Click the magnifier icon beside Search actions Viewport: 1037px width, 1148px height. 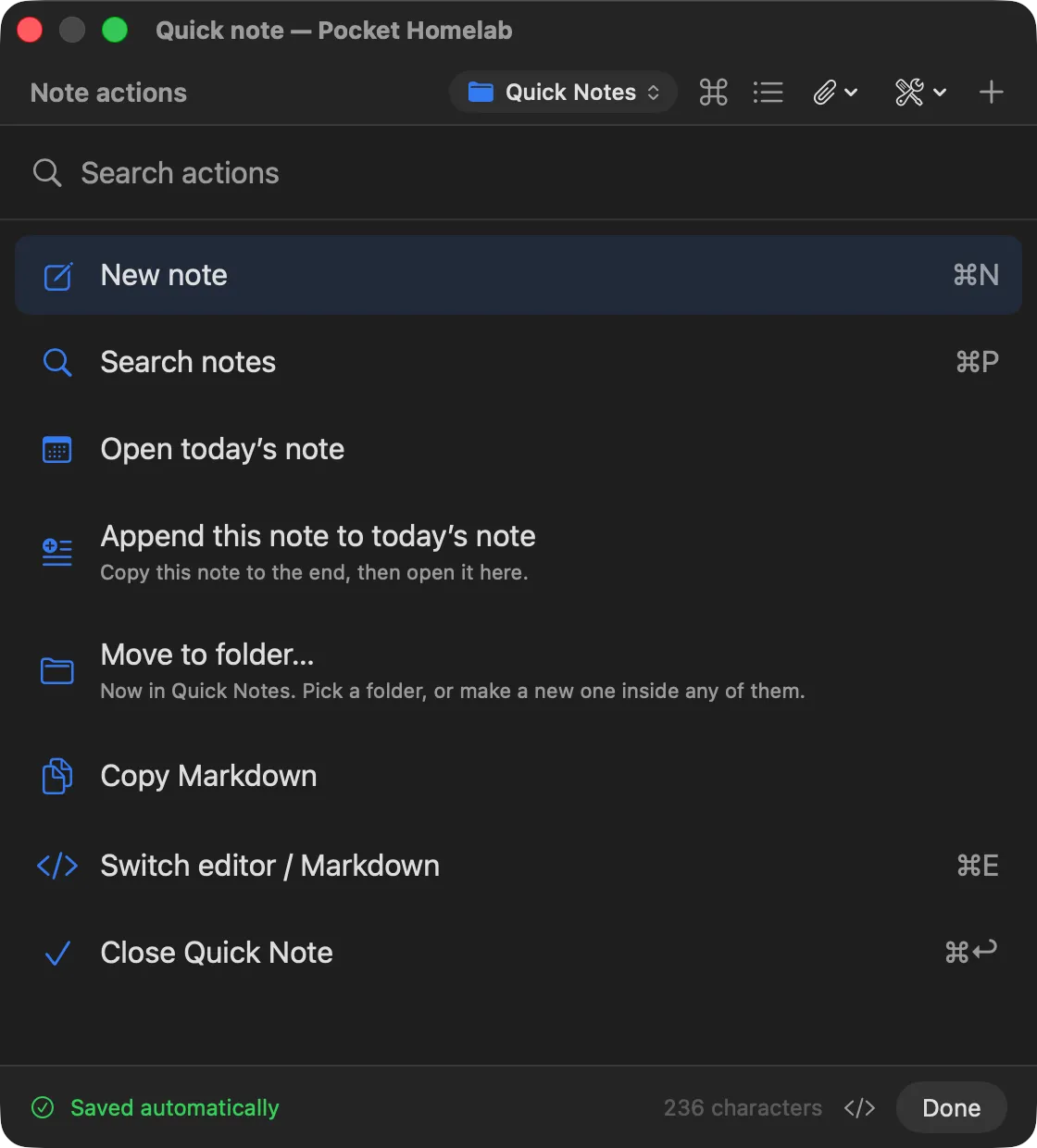[x=47, y=173]
